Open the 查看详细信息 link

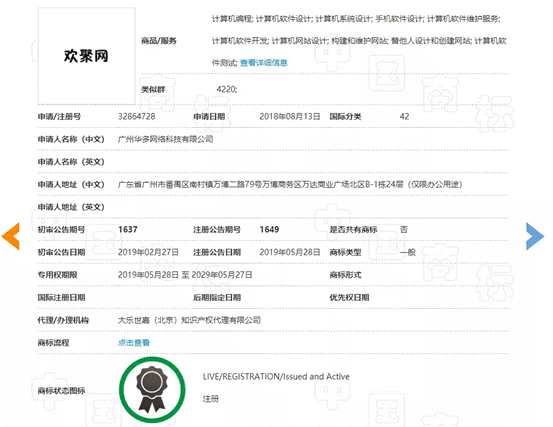point(264,63)
